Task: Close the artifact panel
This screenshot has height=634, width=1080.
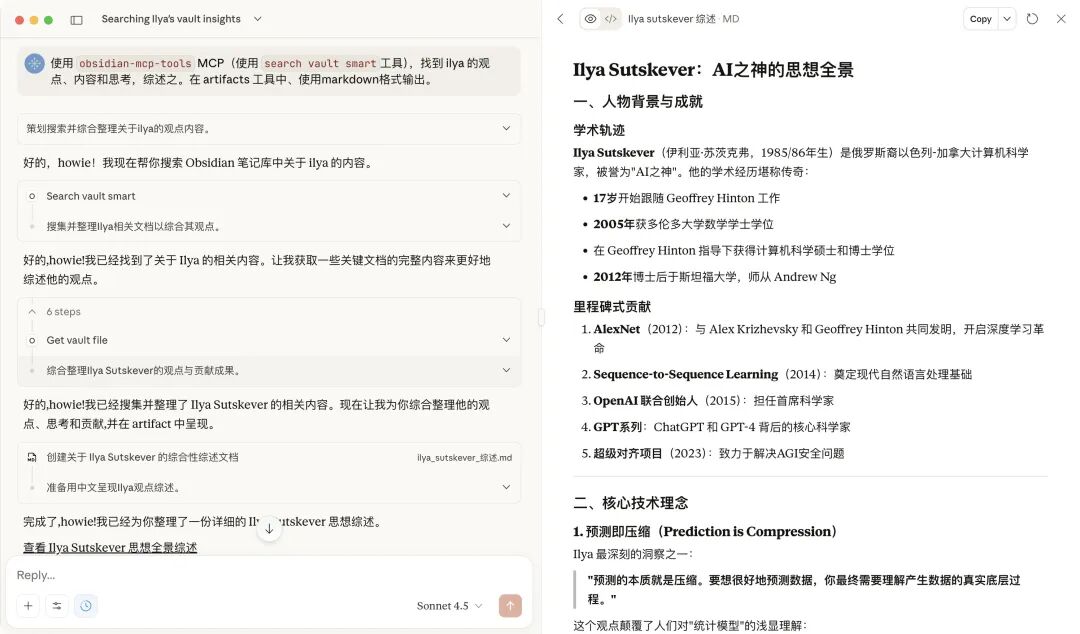Action: (1061, 19)
